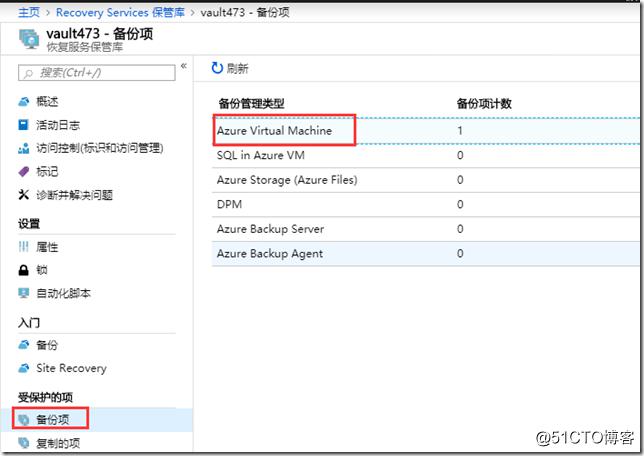Open the Azure Virtual Machine row
Viewport: 644px width, 456px height.
pos(426,131)
